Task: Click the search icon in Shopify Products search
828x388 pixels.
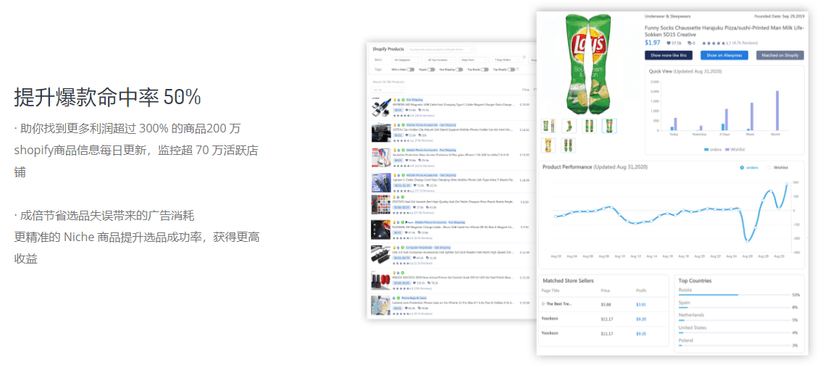Action: [x=473, y=49]
